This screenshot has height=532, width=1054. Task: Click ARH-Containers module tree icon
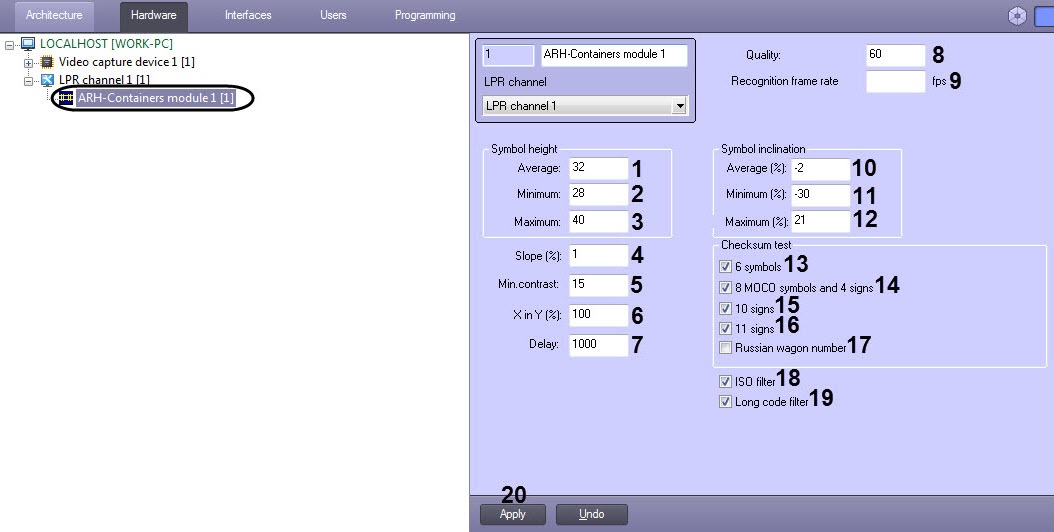click(x=66, y=98)
